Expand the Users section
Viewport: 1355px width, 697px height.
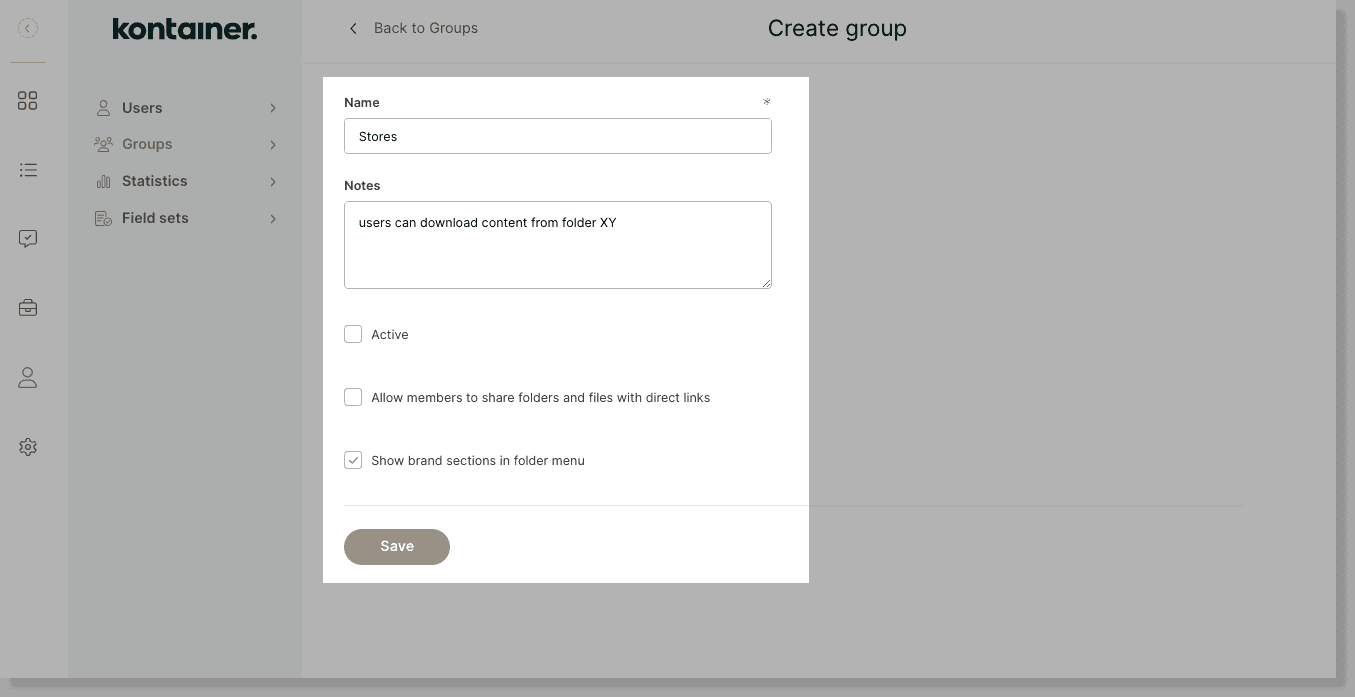tap(273, 107)
